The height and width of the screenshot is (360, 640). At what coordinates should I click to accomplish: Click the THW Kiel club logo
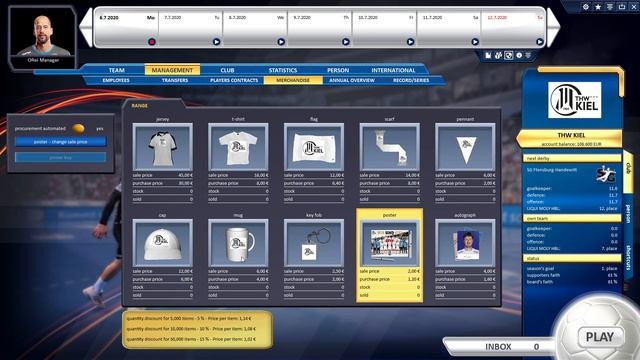pos(575,100)
